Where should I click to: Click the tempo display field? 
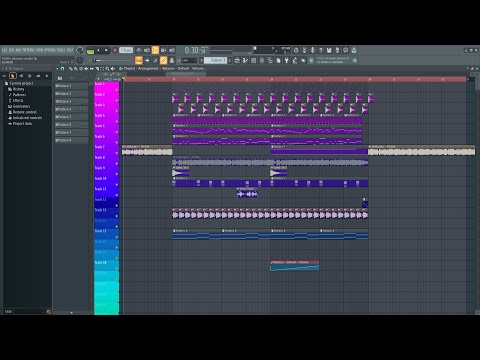126,50
